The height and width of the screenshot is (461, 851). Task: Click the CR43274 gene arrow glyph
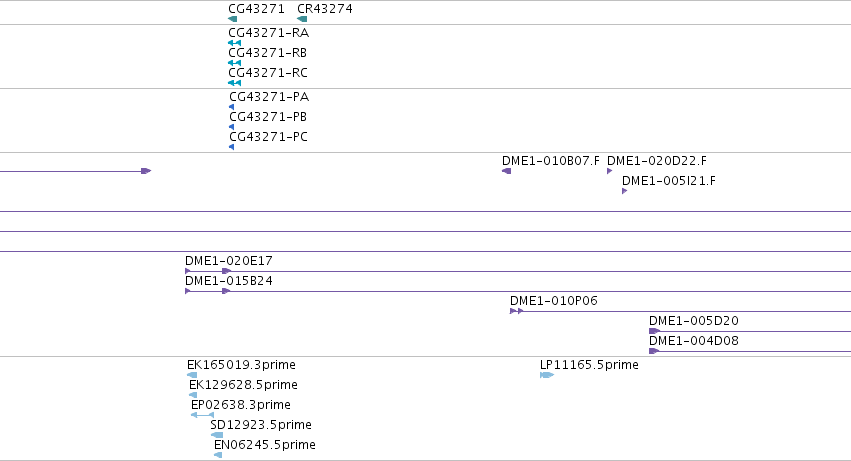[x=302, y=19]
